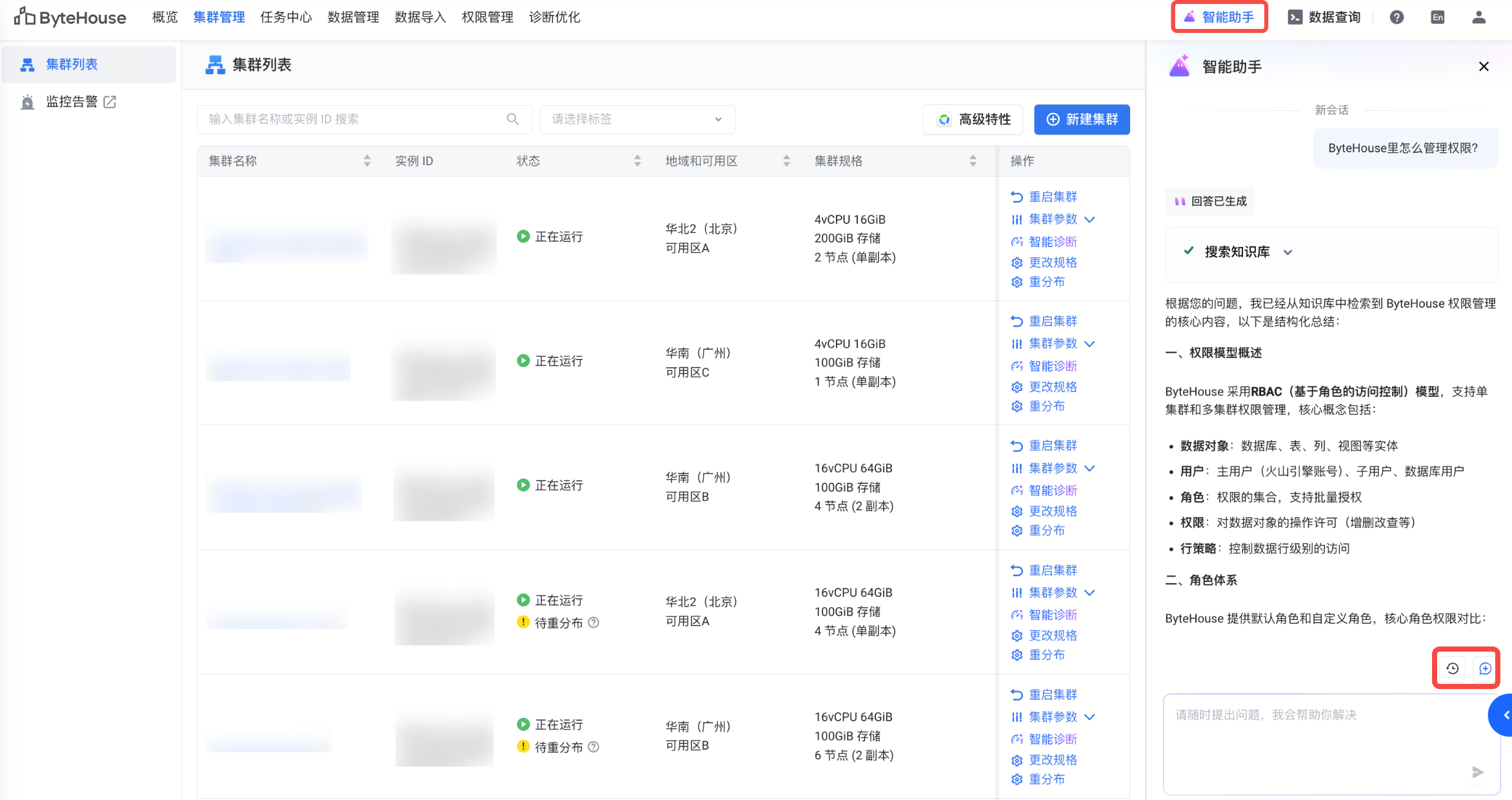Screen dimensions: 1512x800
Task: Sort table by 集群规格 column
Action: point(973,161)
